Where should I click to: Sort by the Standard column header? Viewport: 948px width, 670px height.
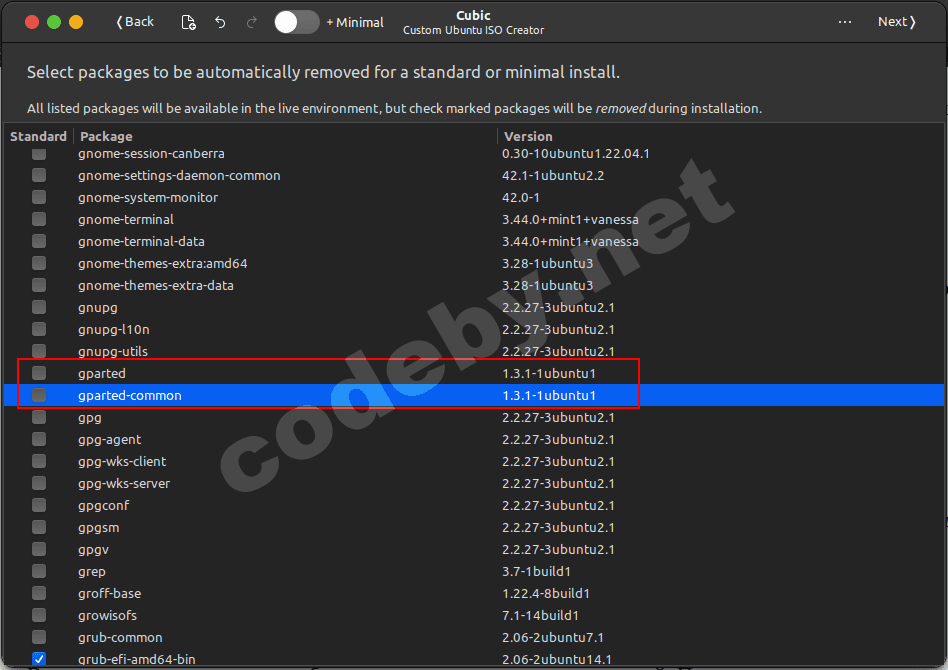coord(38,136)
